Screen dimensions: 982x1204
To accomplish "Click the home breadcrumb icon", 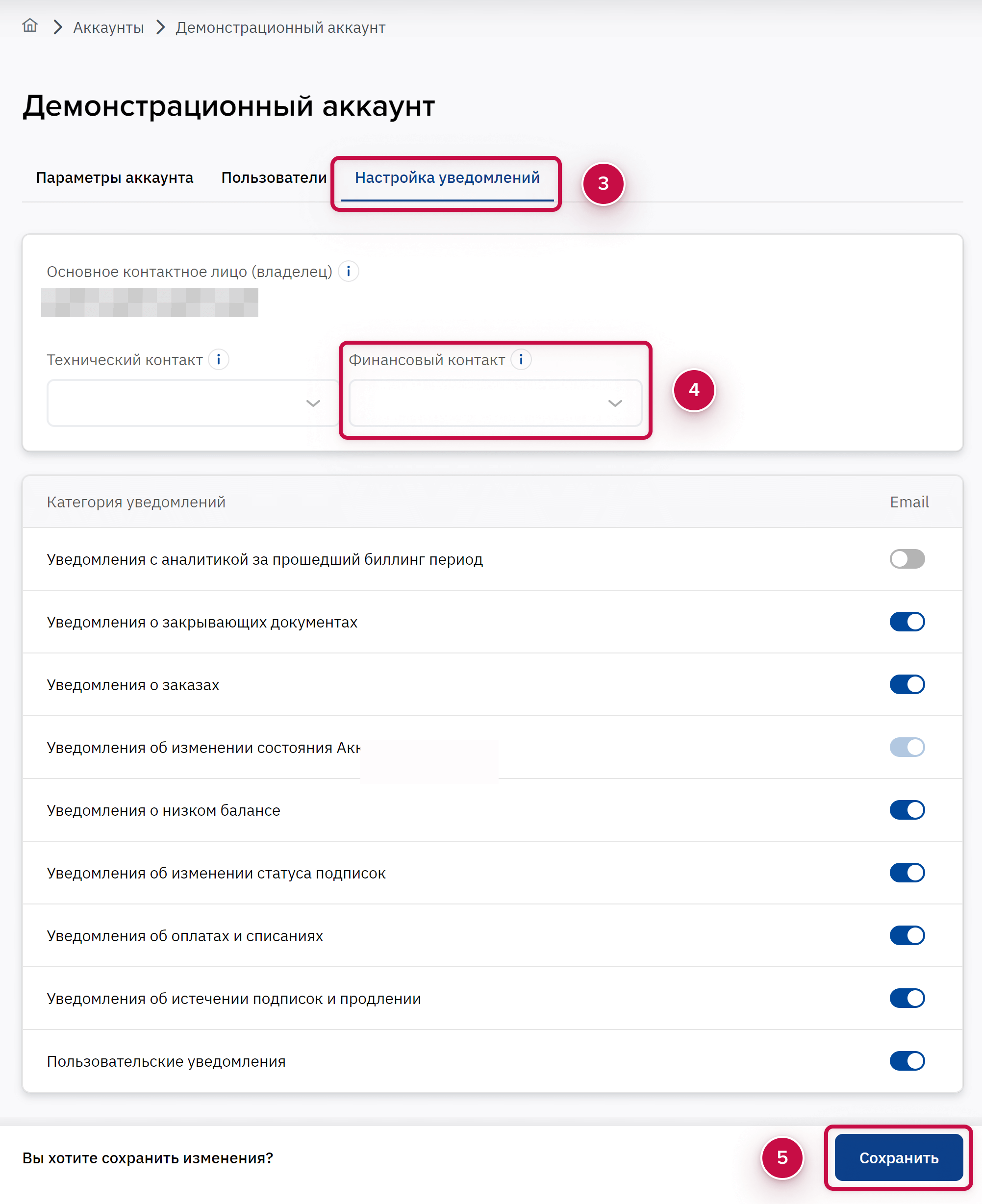I will [x=30, y=25].
